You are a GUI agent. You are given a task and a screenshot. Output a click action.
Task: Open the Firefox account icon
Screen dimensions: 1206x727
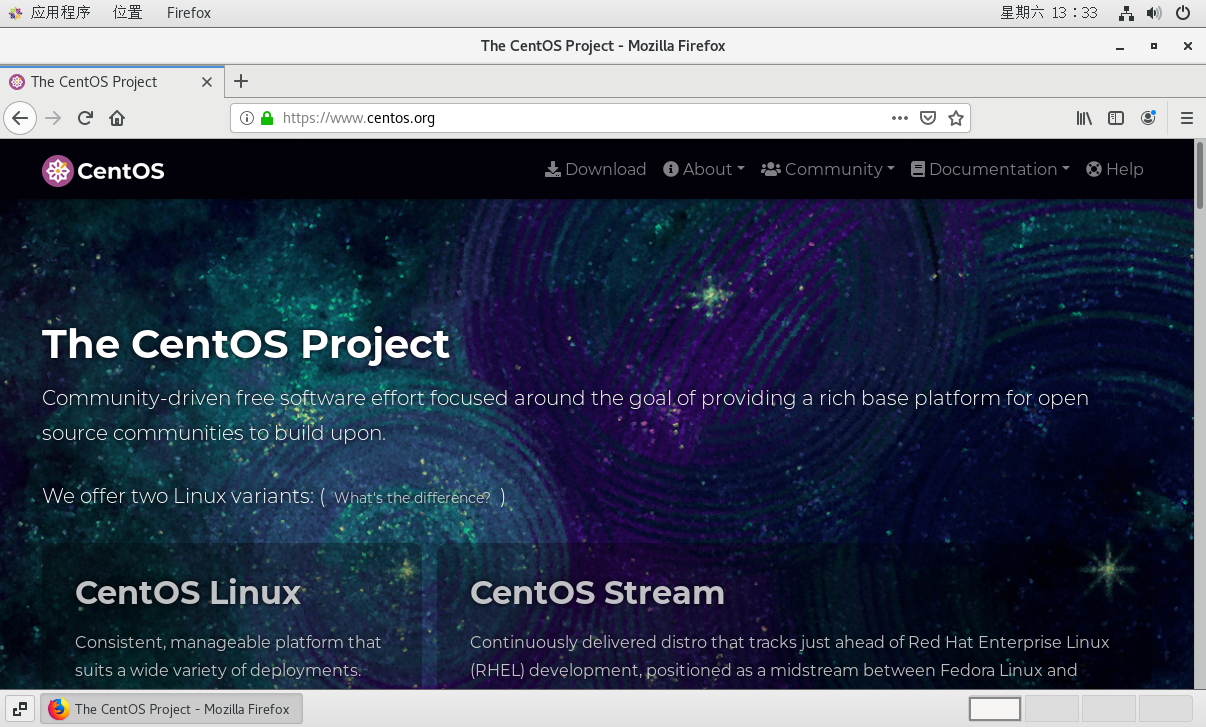[x=1148, y=118]
